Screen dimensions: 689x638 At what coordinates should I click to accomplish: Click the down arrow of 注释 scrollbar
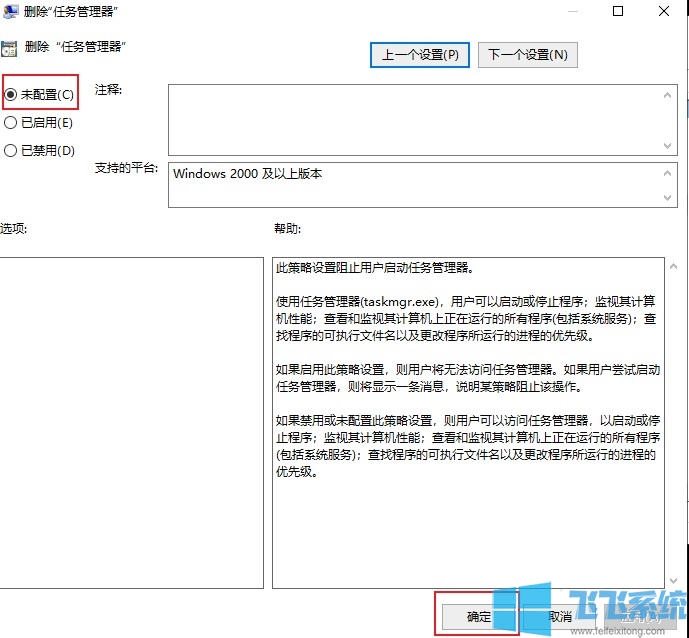point(667,145)
